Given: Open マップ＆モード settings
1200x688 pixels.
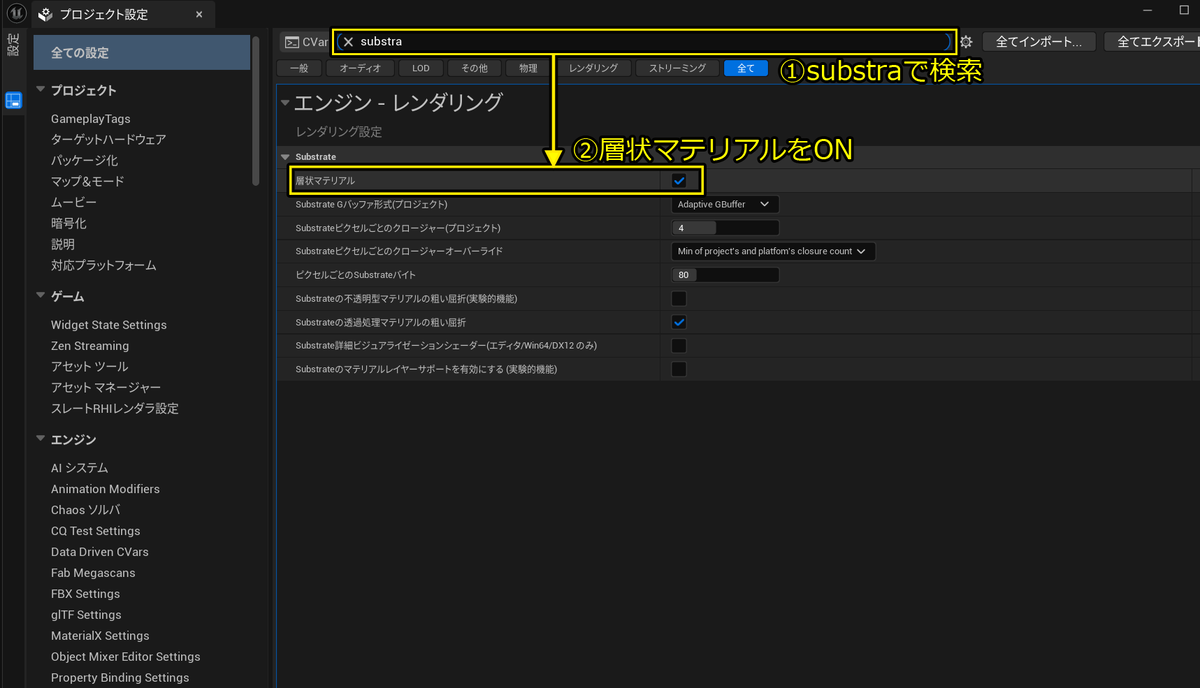Looking at the screenshot, I should tap(88, 182).
